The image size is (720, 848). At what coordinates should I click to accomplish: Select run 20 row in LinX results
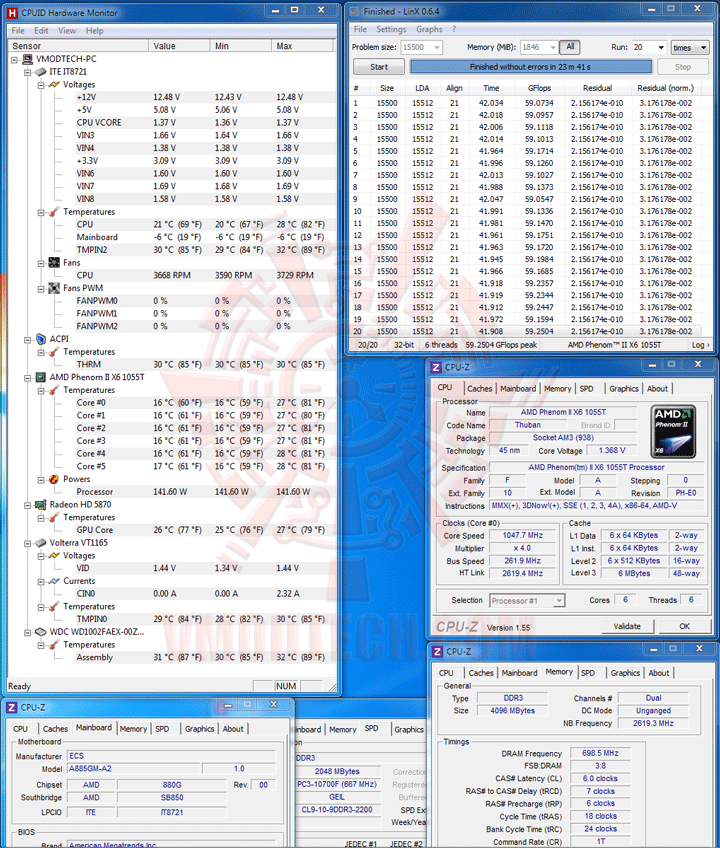525,332
